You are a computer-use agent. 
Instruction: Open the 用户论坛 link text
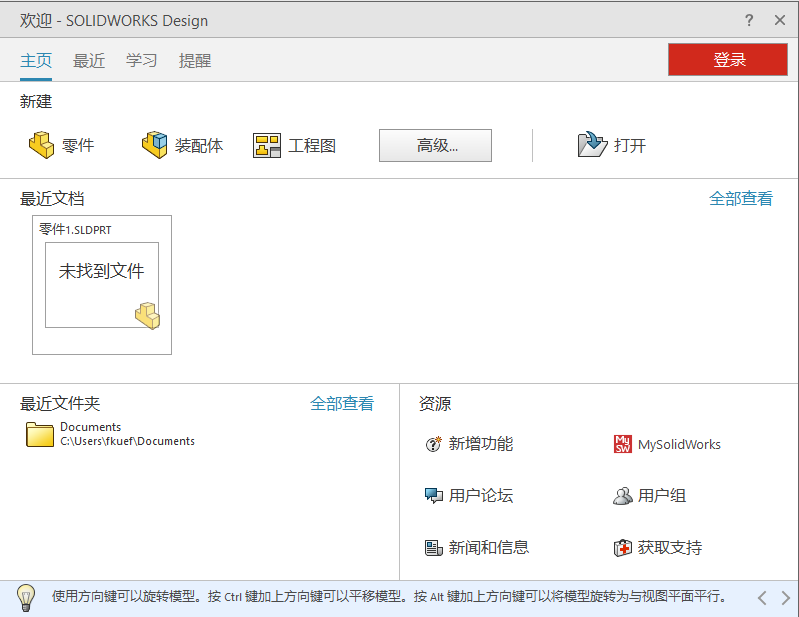481,496
